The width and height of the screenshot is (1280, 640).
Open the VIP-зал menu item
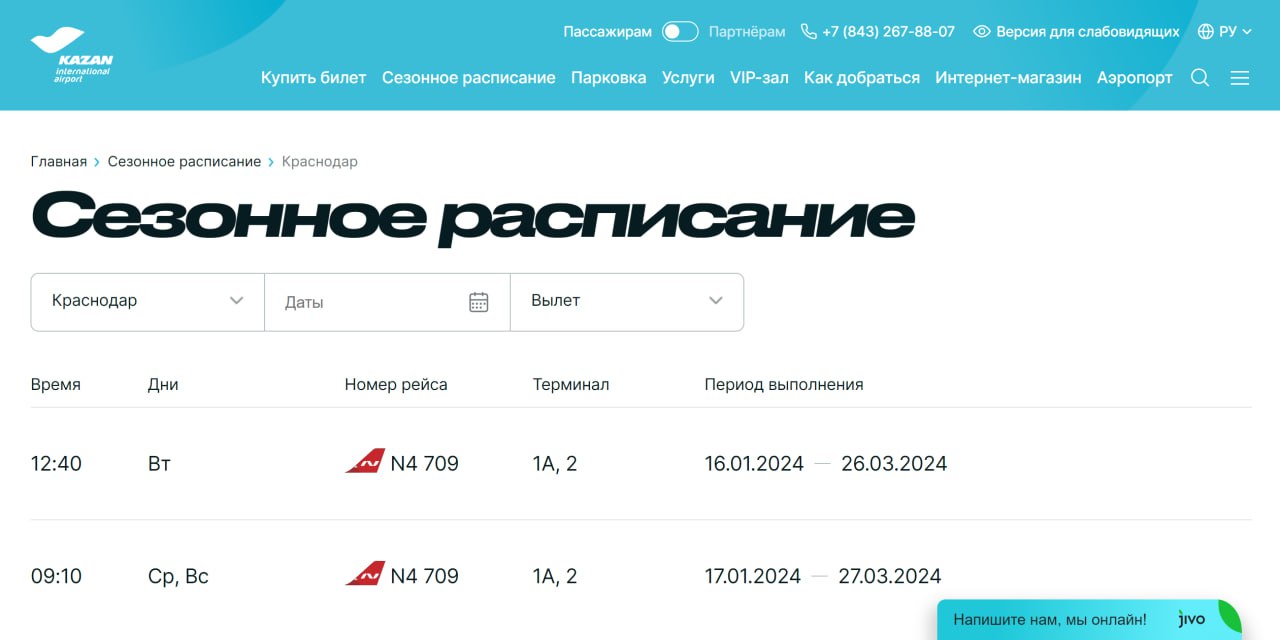coord(759,78)
